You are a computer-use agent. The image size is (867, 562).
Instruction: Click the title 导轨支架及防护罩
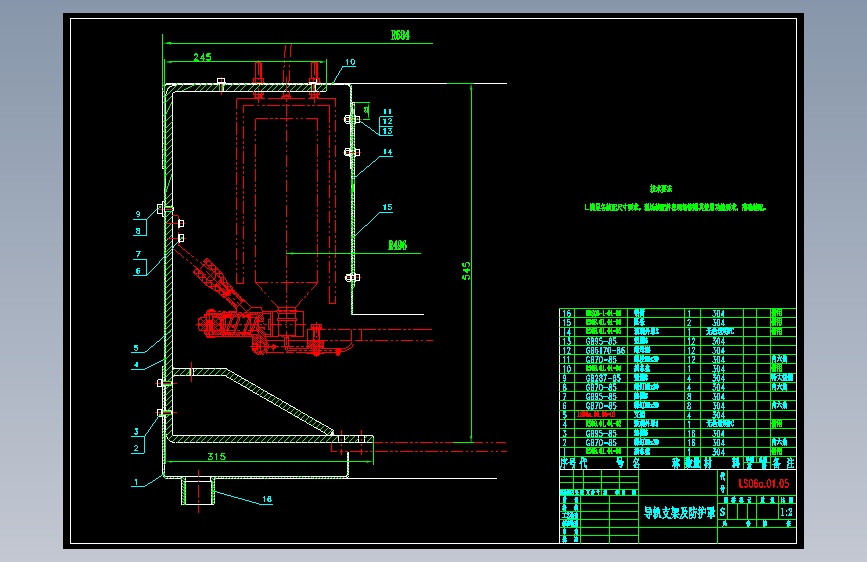pos(679,513)
